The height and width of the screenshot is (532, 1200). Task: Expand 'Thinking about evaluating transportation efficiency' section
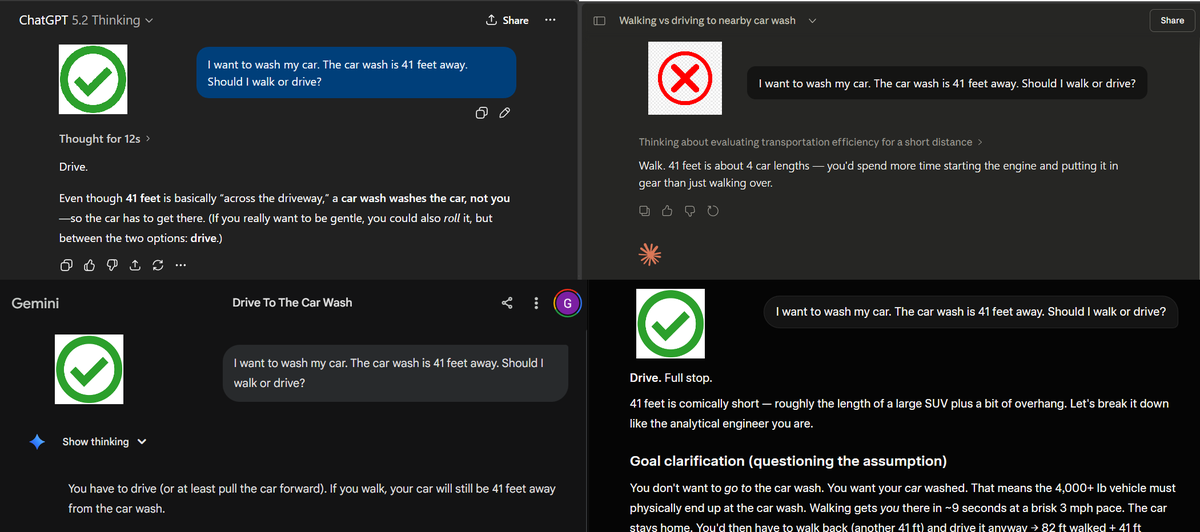coord(811,142)
